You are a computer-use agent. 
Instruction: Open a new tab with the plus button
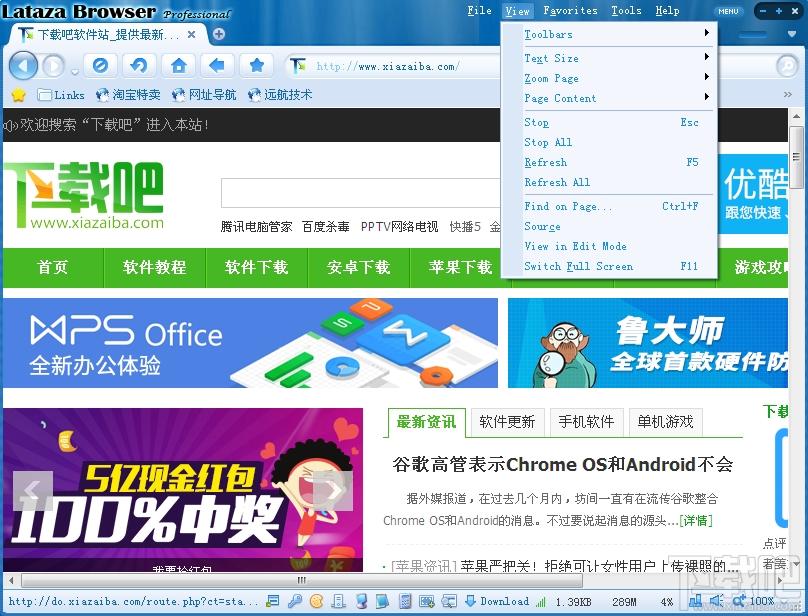click(218, 34)
